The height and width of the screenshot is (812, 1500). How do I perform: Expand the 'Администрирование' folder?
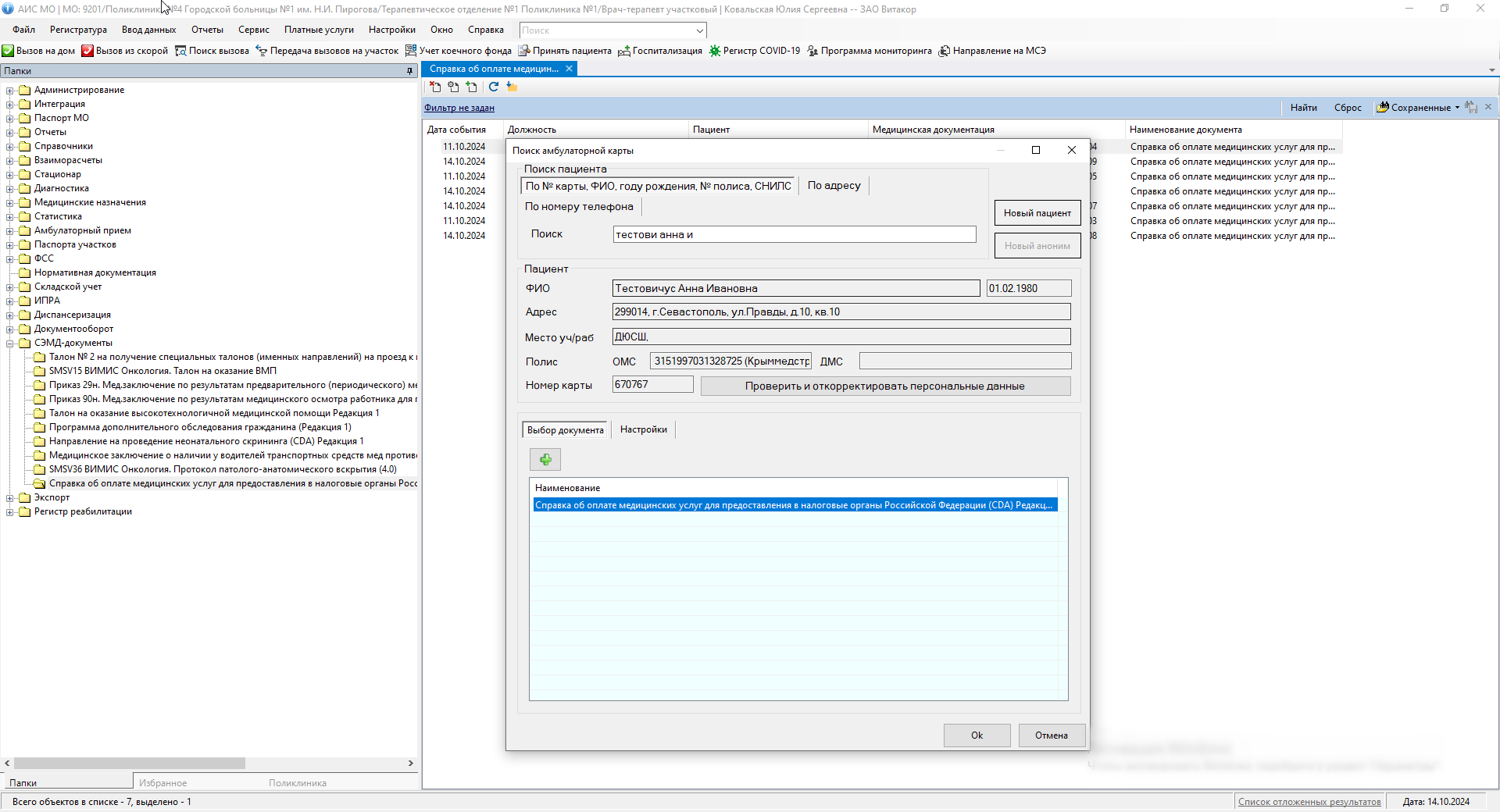[x=10, y=90]
